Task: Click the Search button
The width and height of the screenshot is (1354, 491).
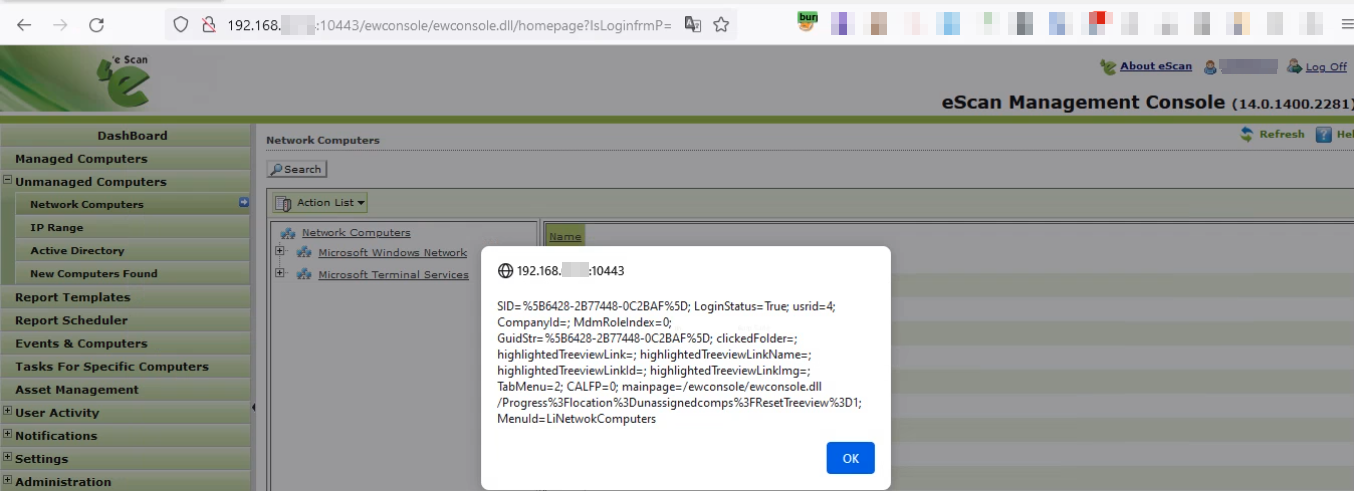Action: 296,170
